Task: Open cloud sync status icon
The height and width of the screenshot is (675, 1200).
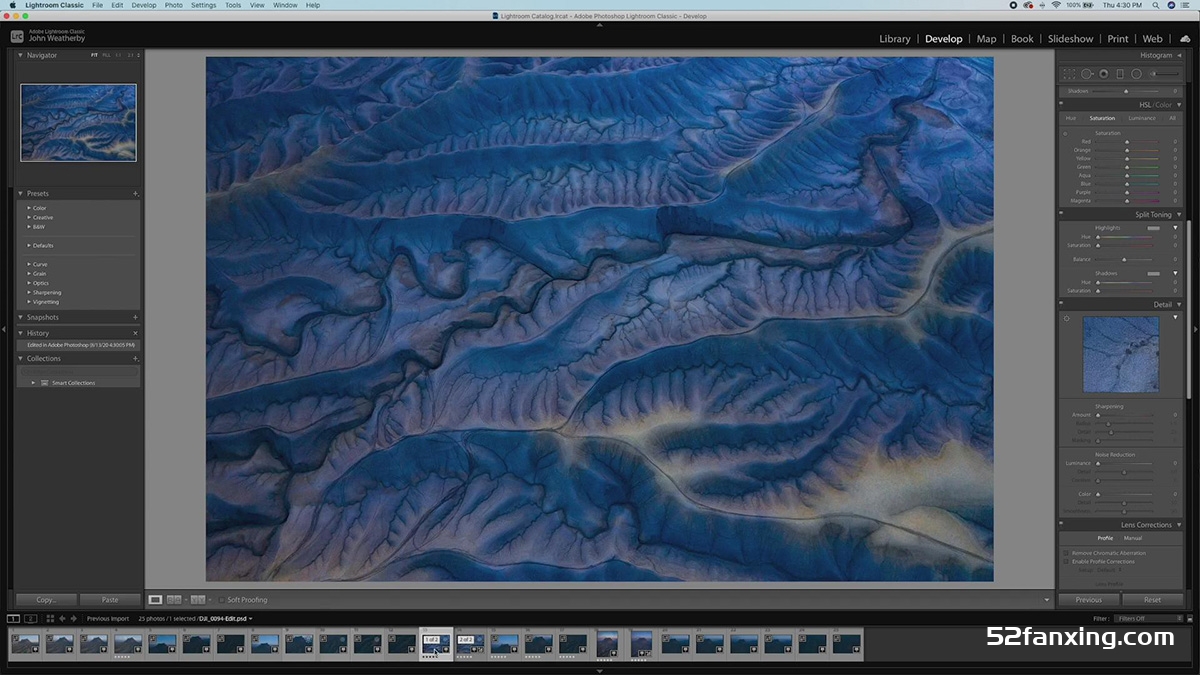Action: point(1185,39)
